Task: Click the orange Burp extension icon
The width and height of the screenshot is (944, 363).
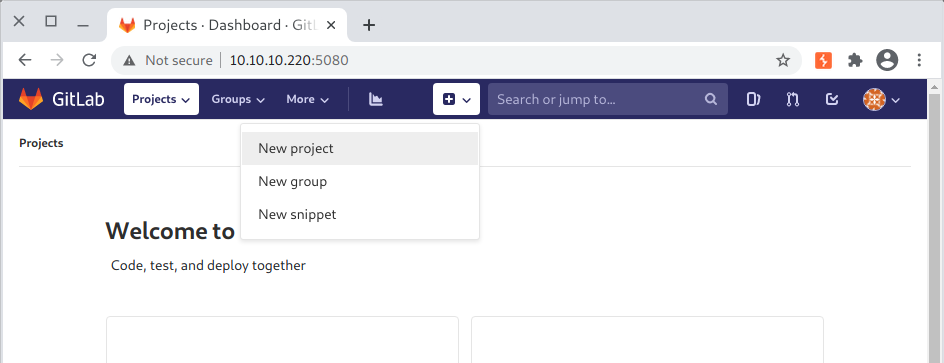Action: 824,60
